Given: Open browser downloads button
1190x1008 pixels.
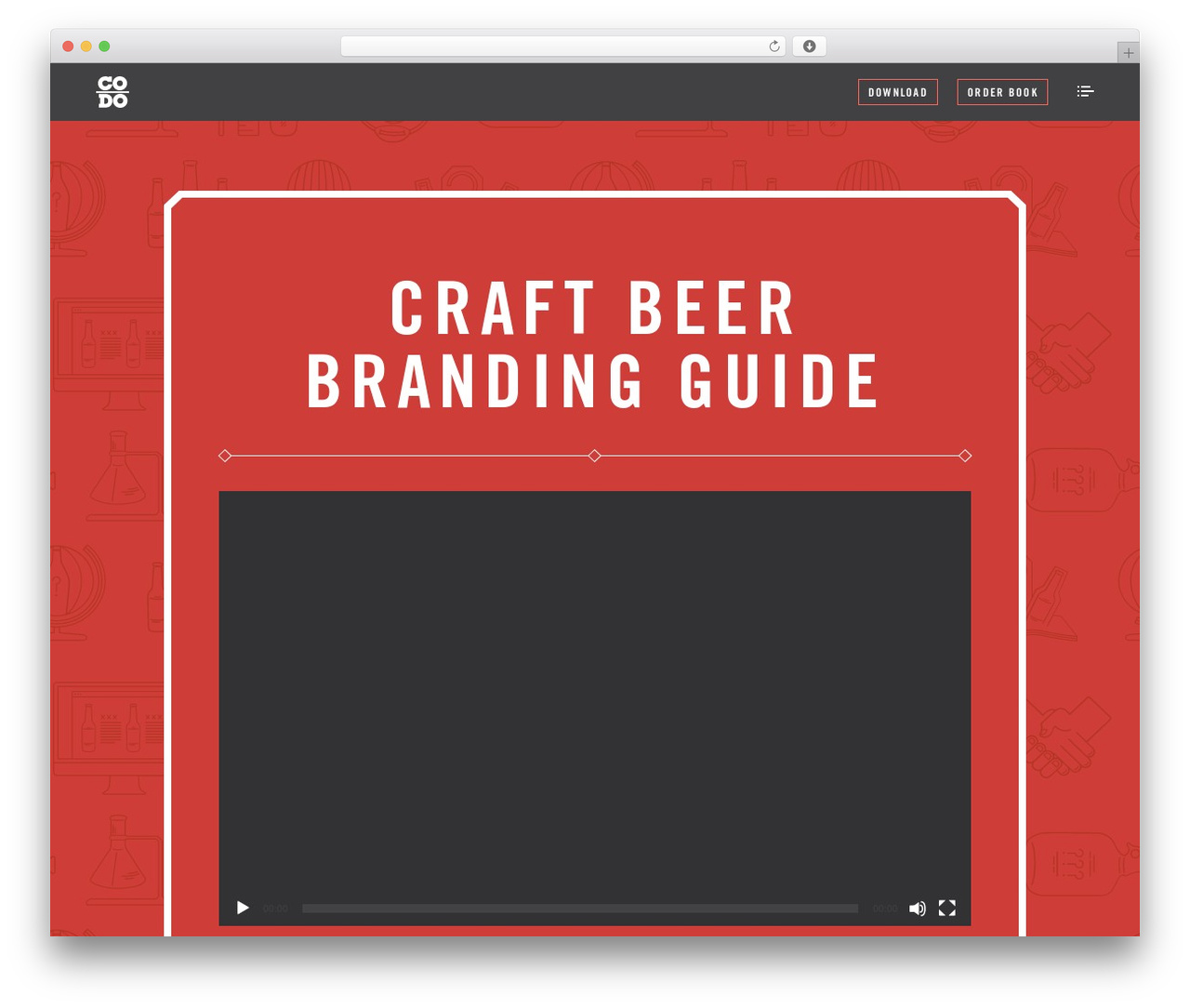Looking at the screenshot, I should 810,46.
